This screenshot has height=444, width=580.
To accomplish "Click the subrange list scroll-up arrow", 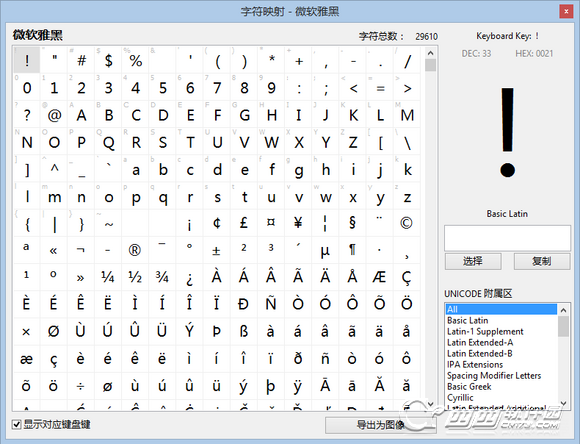I will pyautogui.click(x=563, y=310).
